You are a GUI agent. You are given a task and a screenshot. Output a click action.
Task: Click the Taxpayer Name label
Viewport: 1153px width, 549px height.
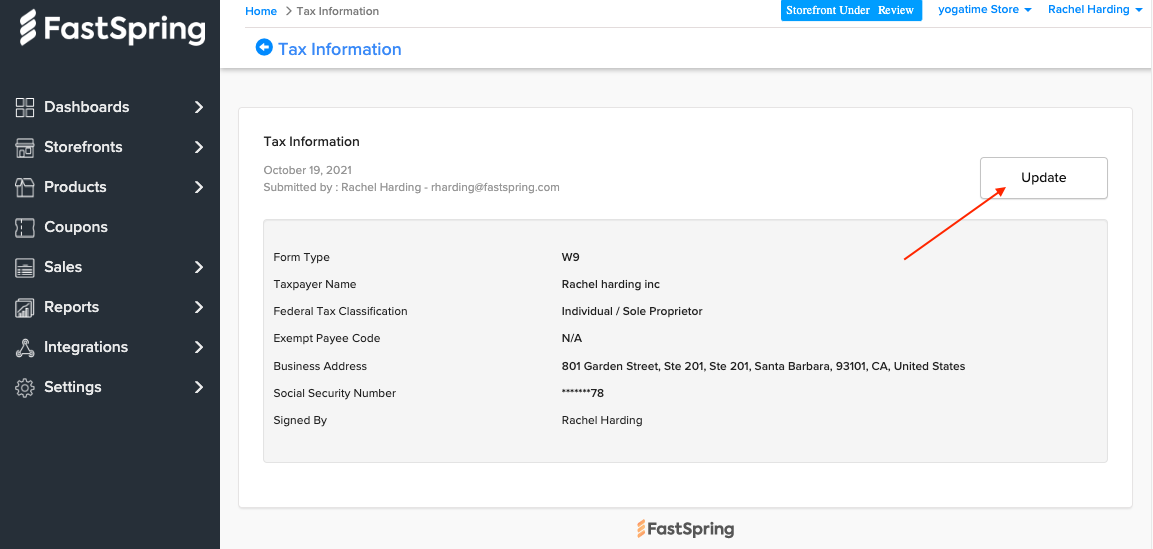pos(315,284)
